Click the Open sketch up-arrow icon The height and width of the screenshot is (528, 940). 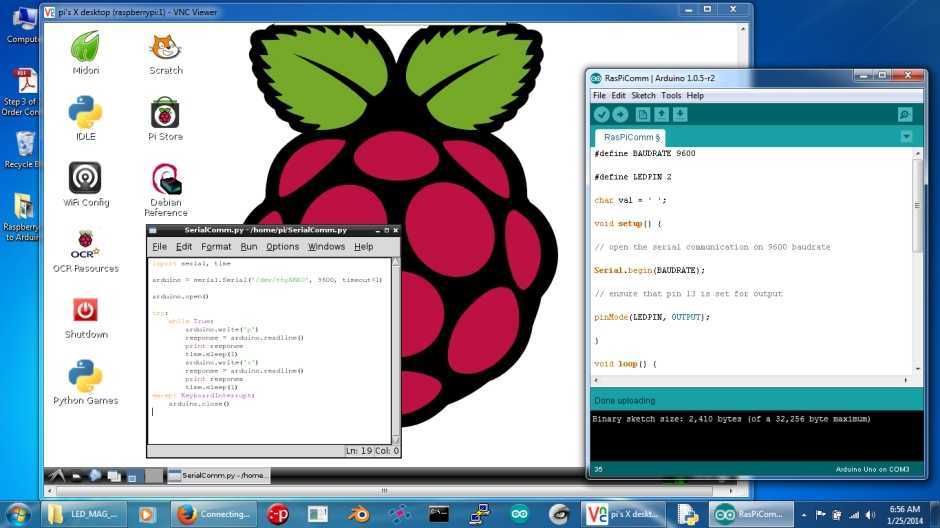click(x=661, y=114)
